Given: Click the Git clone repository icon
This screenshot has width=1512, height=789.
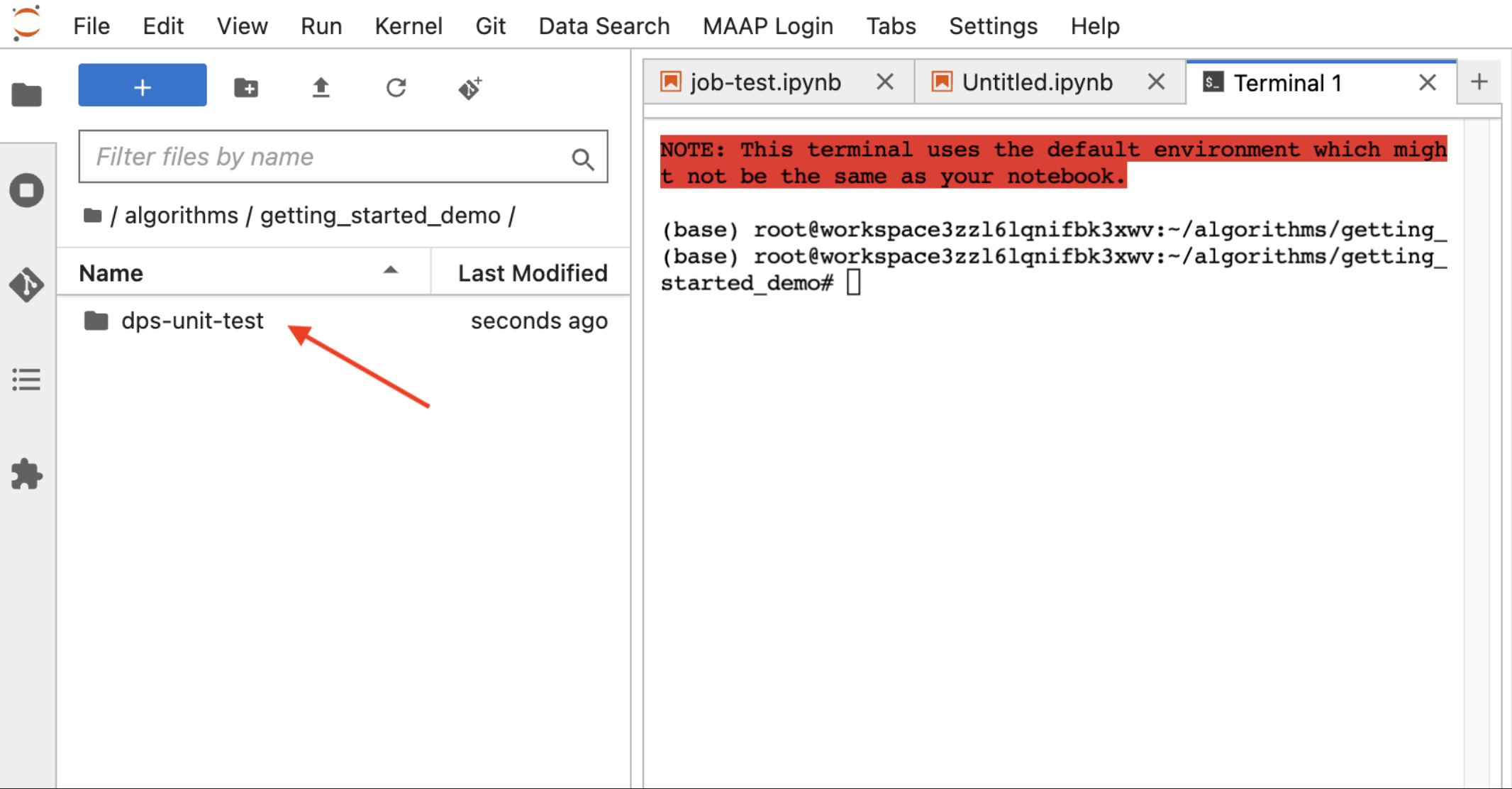Looking at the screenshot, I should click(x=470, y=87).
